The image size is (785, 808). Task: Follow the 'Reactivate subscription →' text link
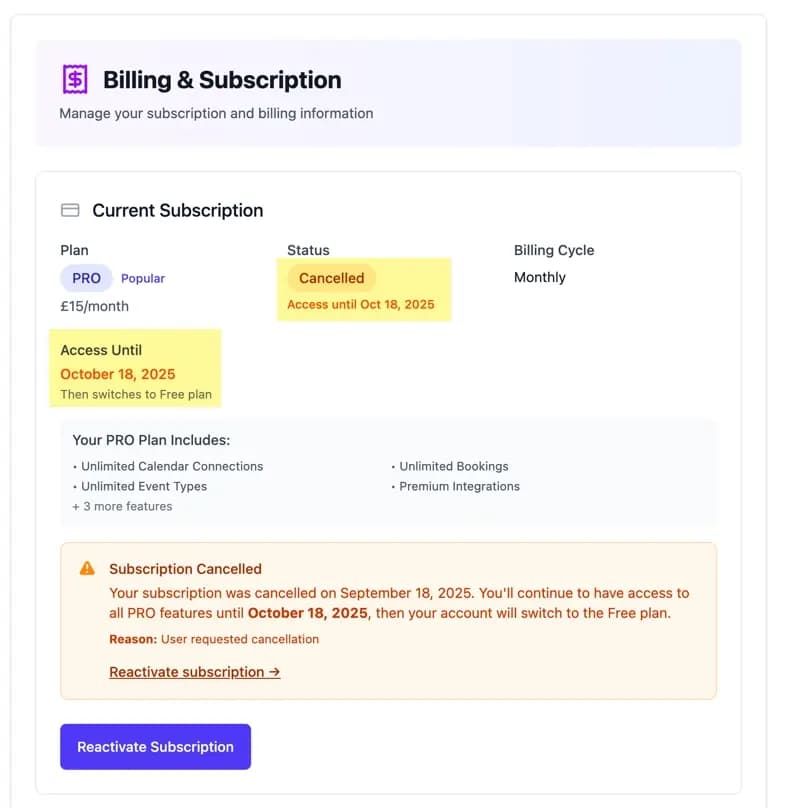pos(194,672)
